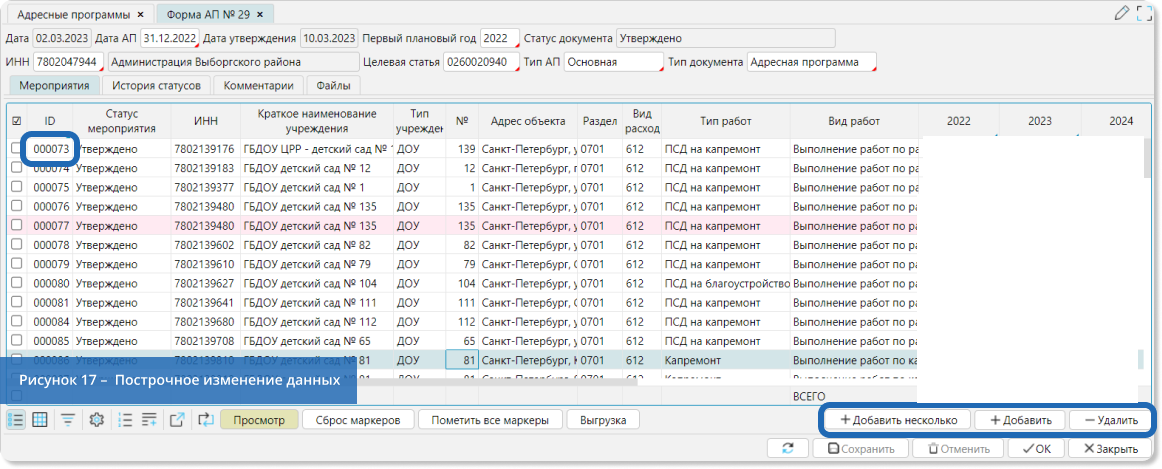1162x469 pixels.
Task: Sort by the ID column header
Action: (x=50, y=121)
